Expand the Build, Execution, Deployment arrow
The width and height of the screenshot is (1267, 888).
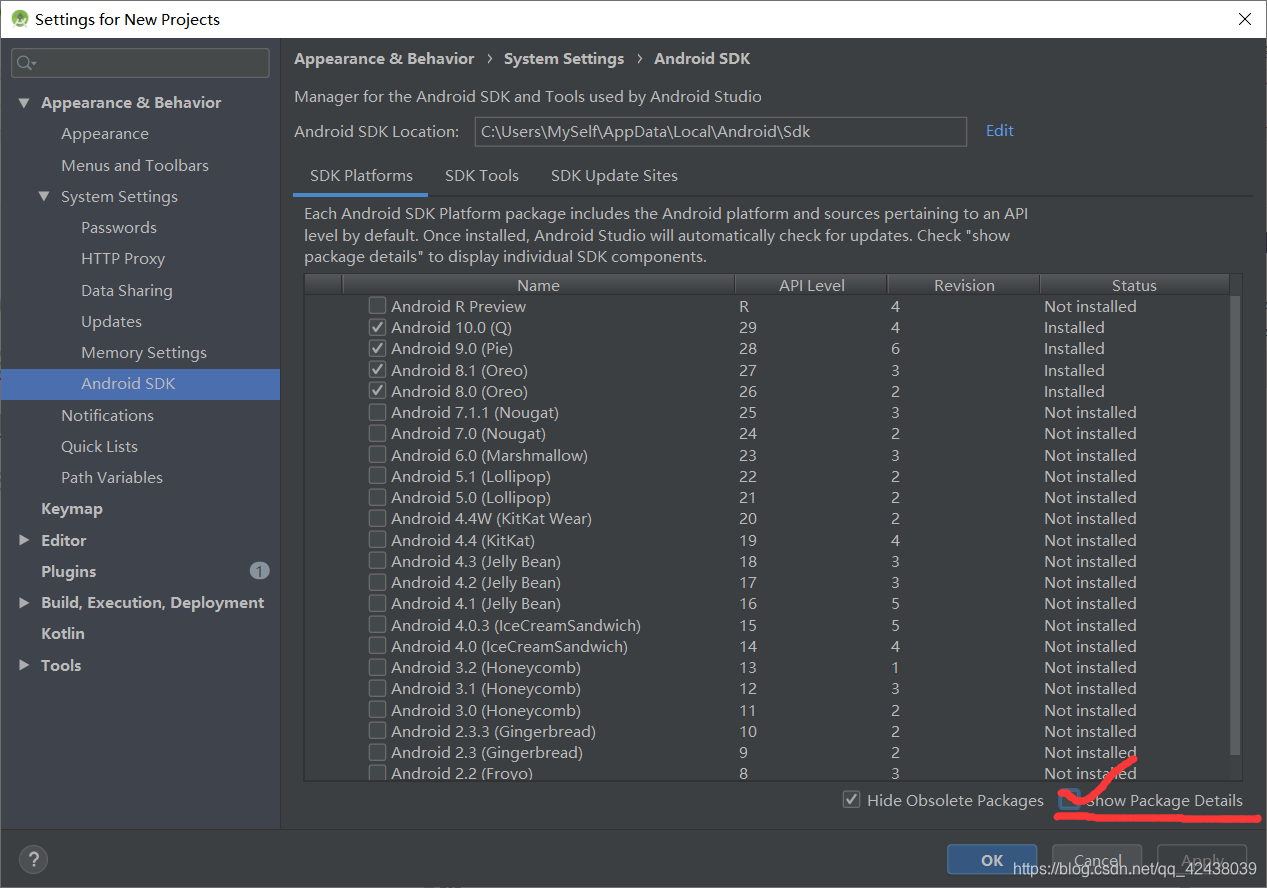pos(24,602)
